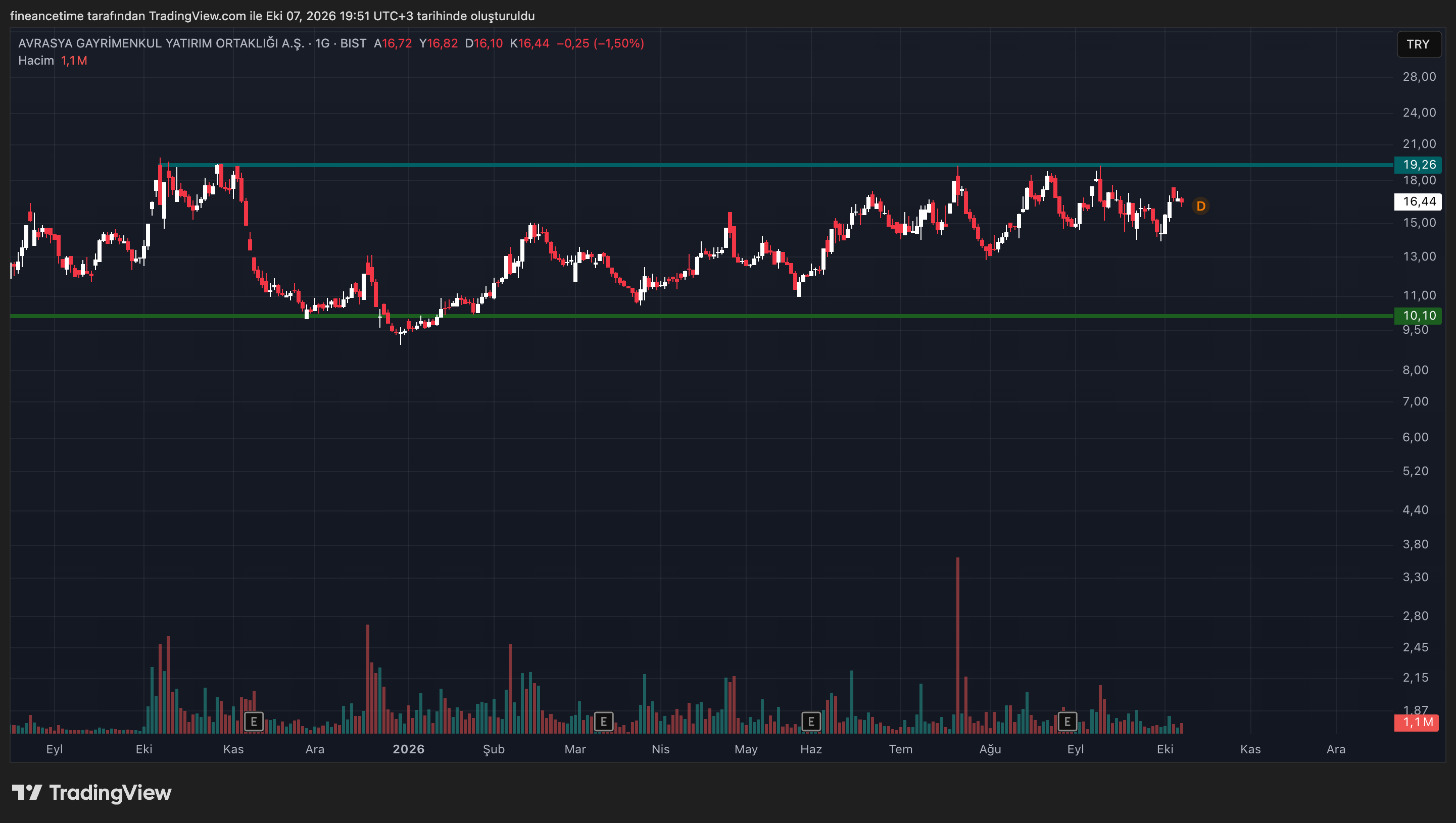Click the May label on time axis
Screen dimensions: 1456x823
coord(746,749)
